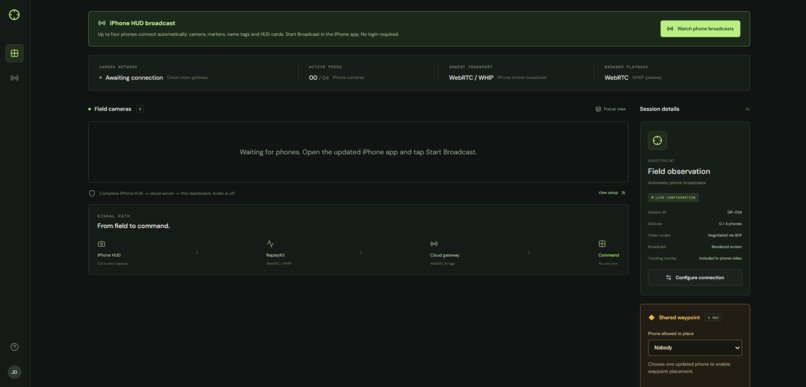
Task: Click the Configure connection button
Action: pyautogui.click(x=695, y=278)
